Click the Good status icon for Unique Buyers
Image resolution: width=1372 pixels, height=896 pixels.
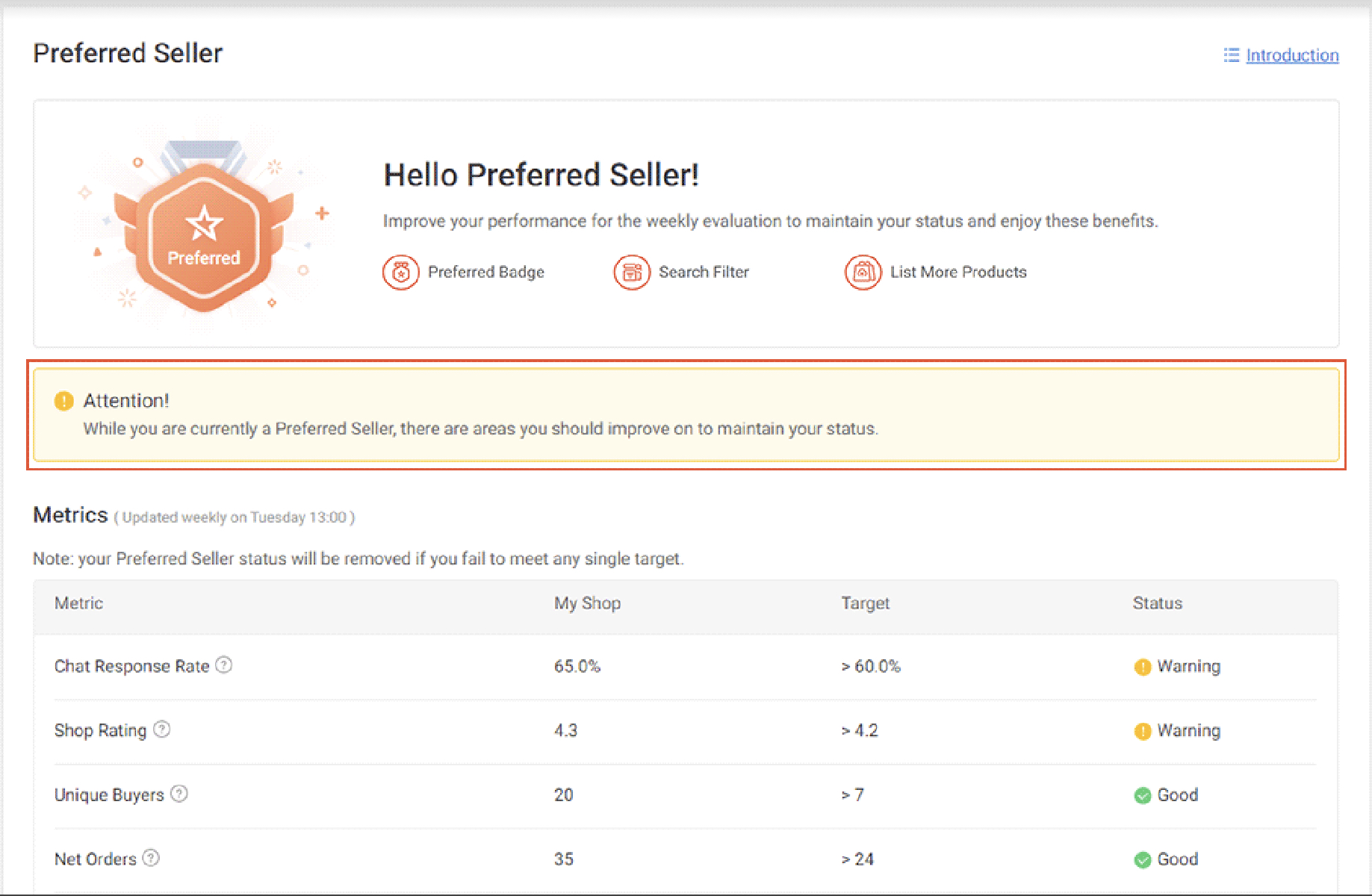(x=1142, y=795)
